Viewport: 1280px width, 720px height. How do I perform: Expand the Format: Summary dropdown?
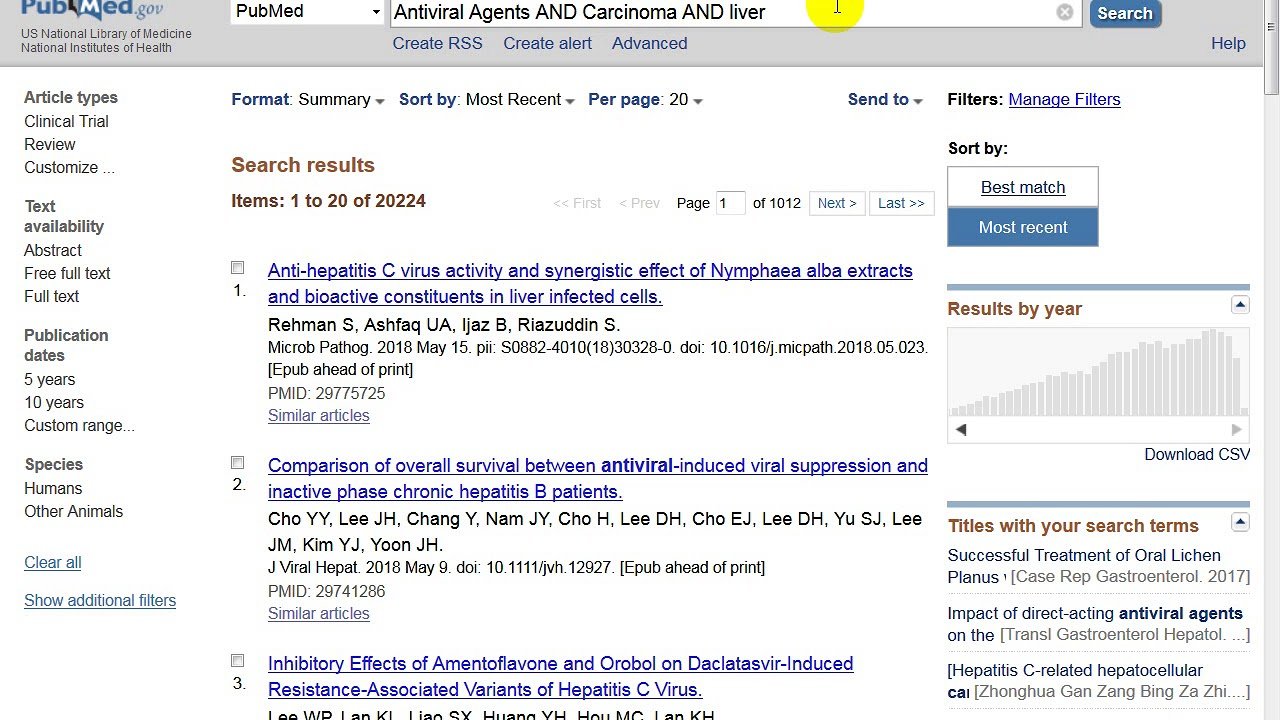308,100
